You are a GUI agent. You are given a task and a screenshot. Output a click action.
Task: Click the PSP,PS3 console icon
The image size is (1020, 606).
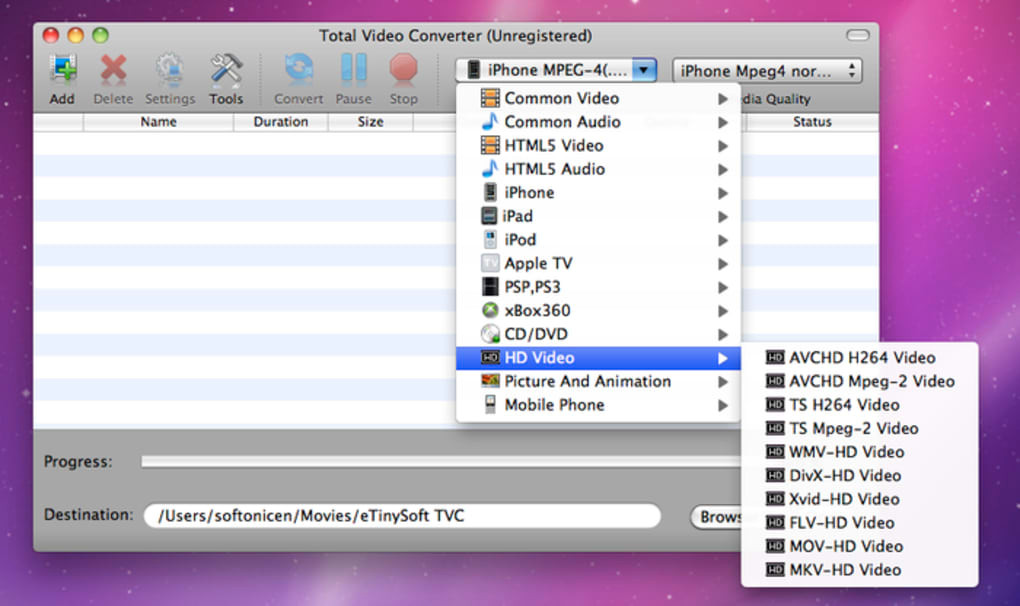490,287
